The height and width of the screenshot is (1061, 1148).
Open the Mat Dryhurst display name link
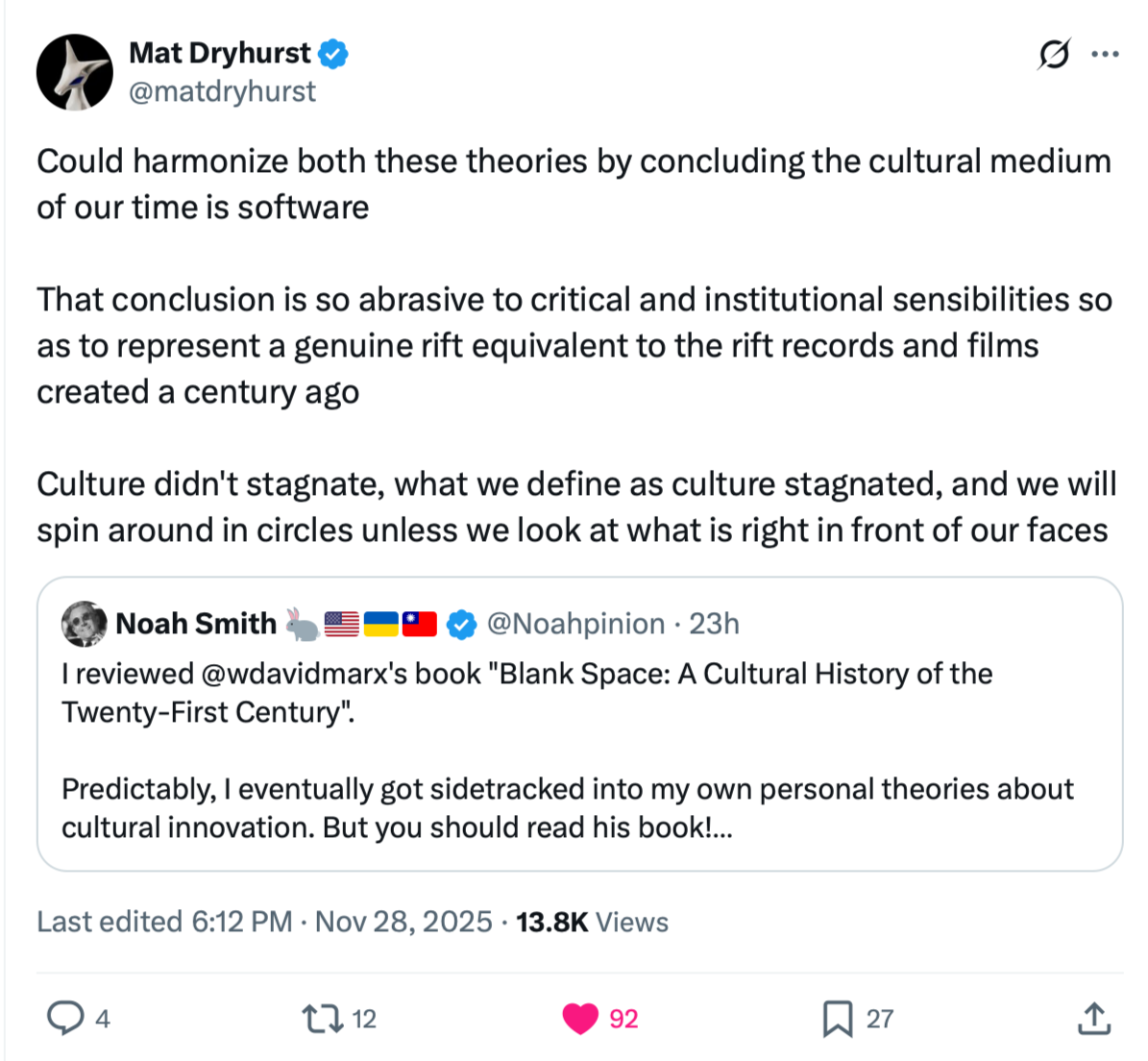(x=219, y=53)
